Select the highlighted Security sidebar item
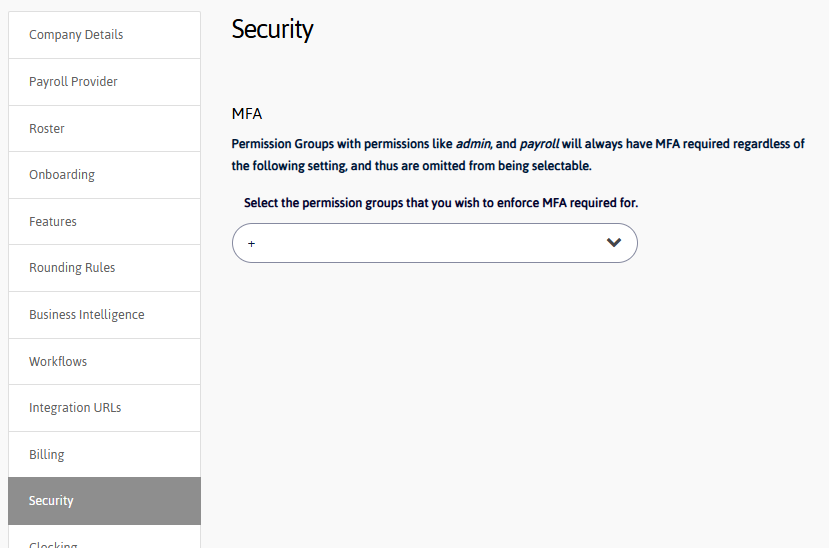The image size is (829, 548). pos(51,501)
